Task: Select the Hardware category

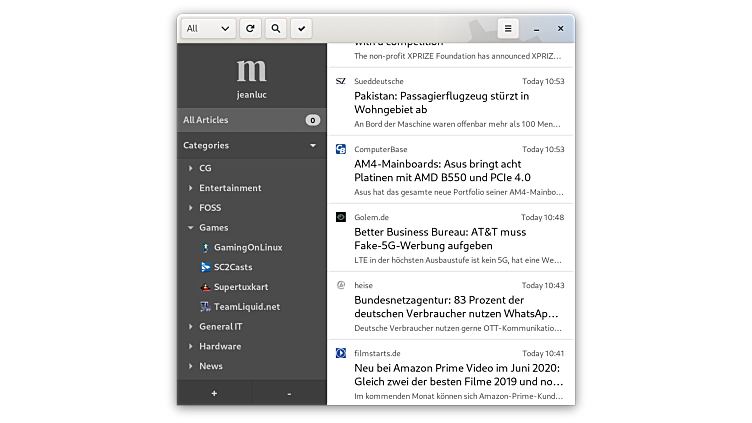Action: tap(220, 346)
